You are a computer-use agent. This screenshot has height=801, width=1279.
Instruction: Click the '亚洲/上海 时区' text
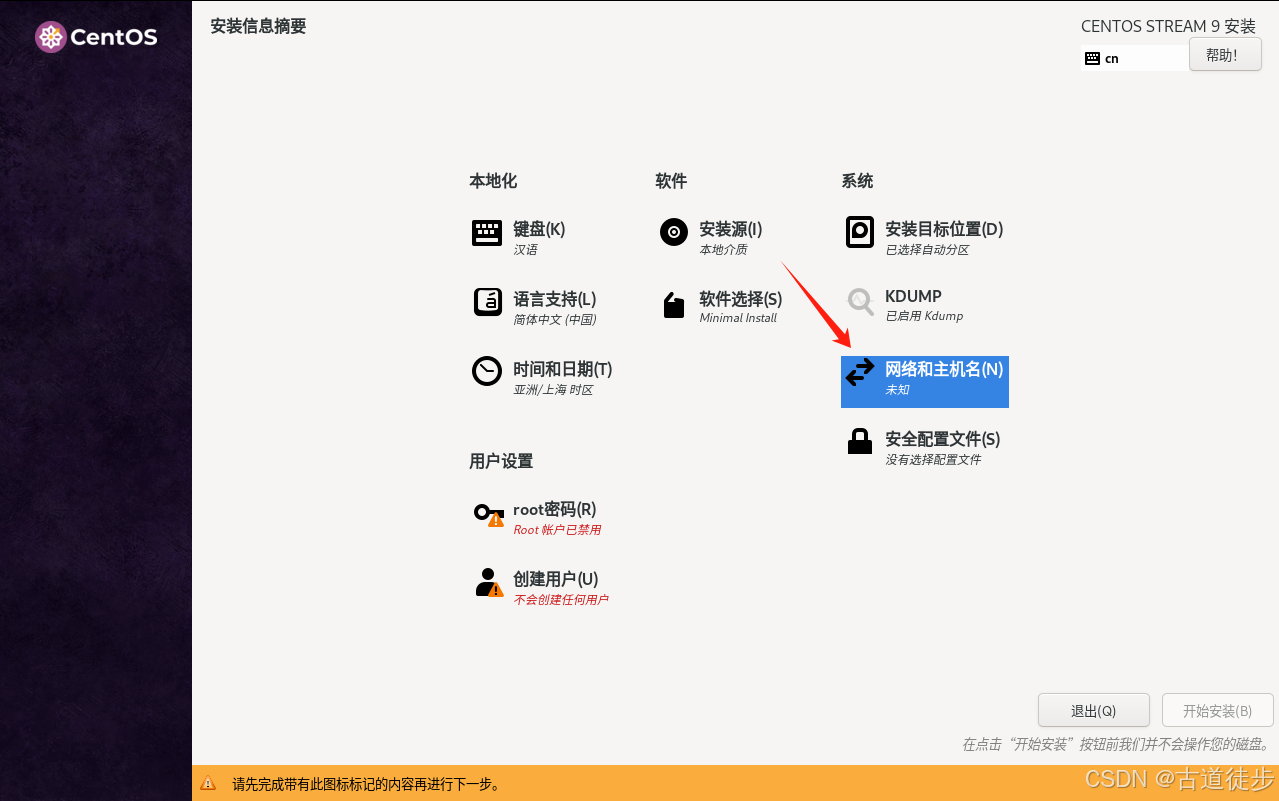[x=553, y=390]
